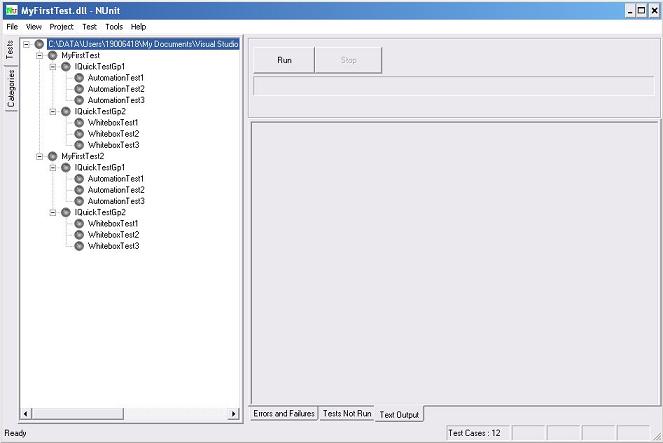Open the Tests Not Run tab
663x443 pixels.
347,413
